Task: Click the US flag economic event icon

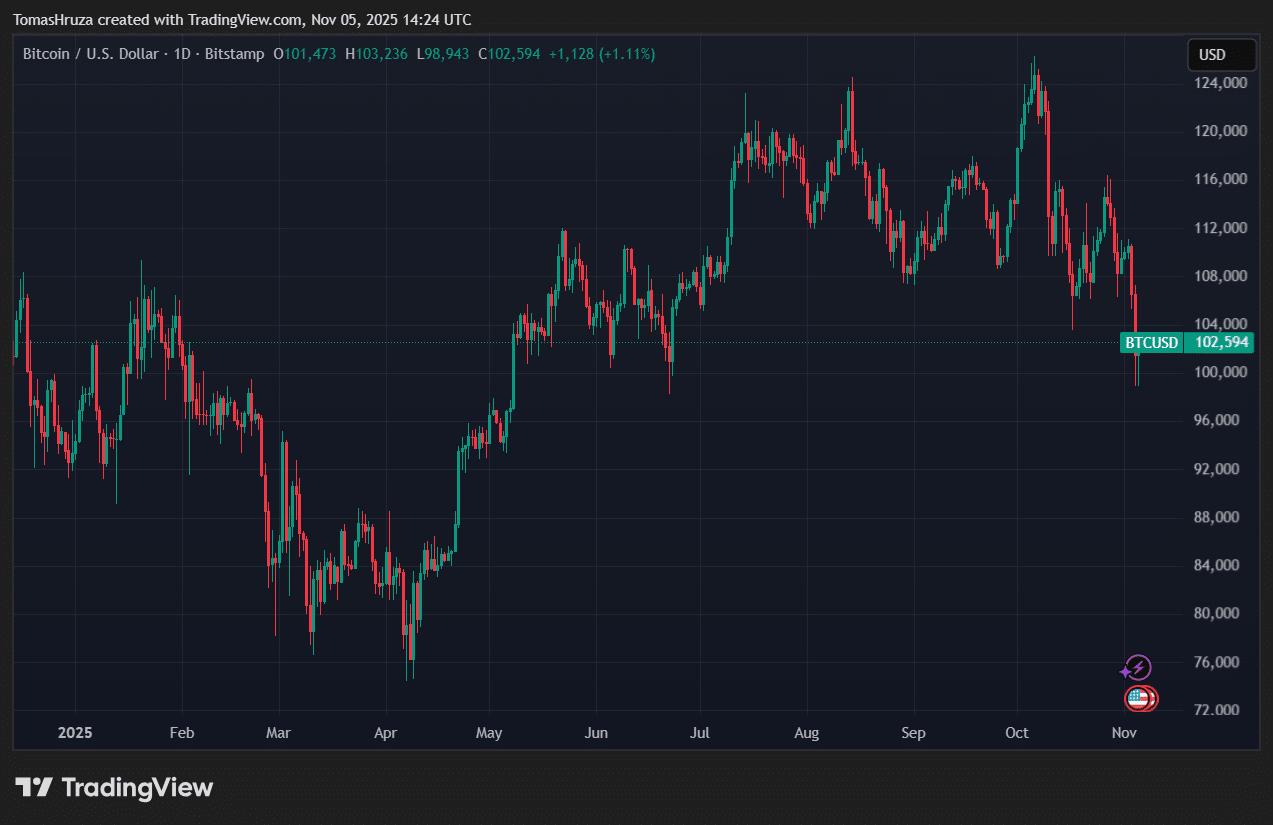Action: (1139, 699)
